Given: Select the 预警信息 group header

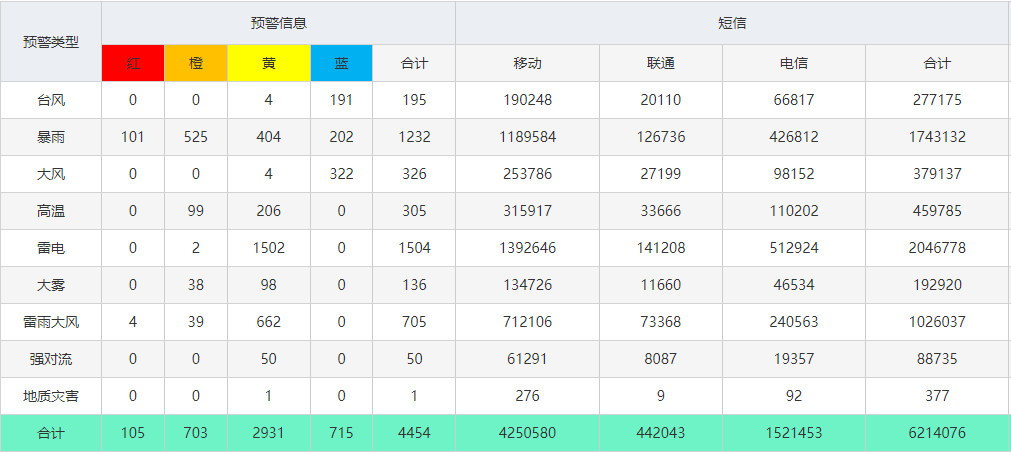Looking at the screenshot, I should (279, 23).
